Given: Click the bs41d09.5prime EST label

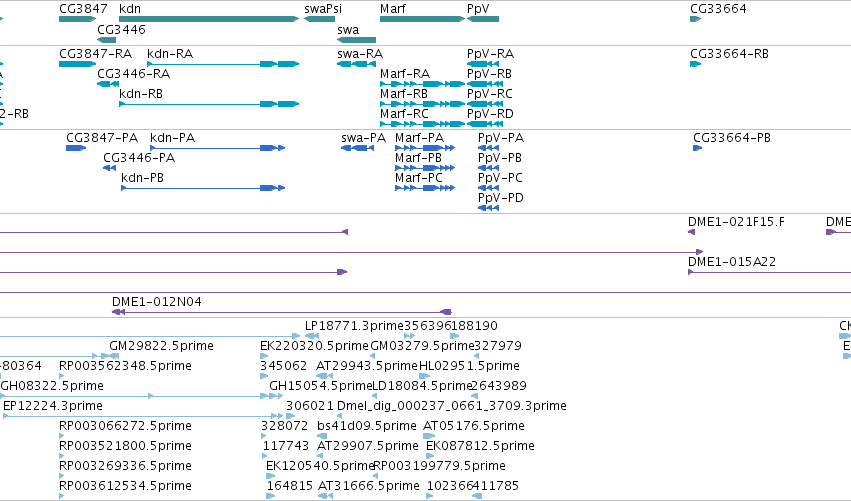Looking at the screenshot, I should [x=367, y=426].
